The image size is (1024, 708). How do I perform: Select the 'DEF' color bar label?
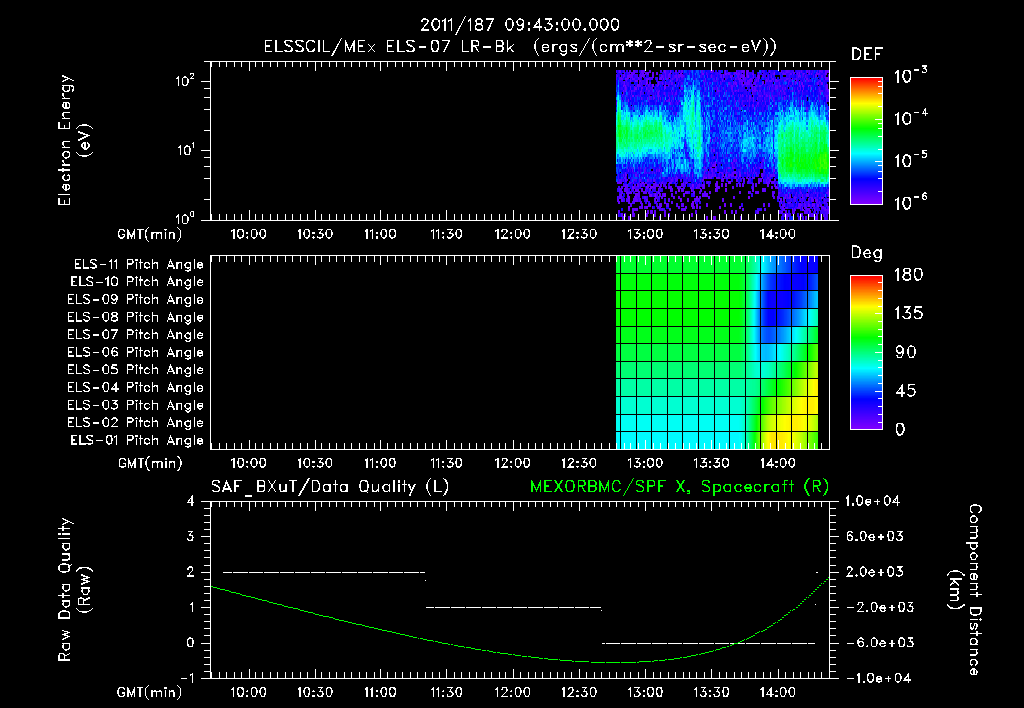coord(867,55)
